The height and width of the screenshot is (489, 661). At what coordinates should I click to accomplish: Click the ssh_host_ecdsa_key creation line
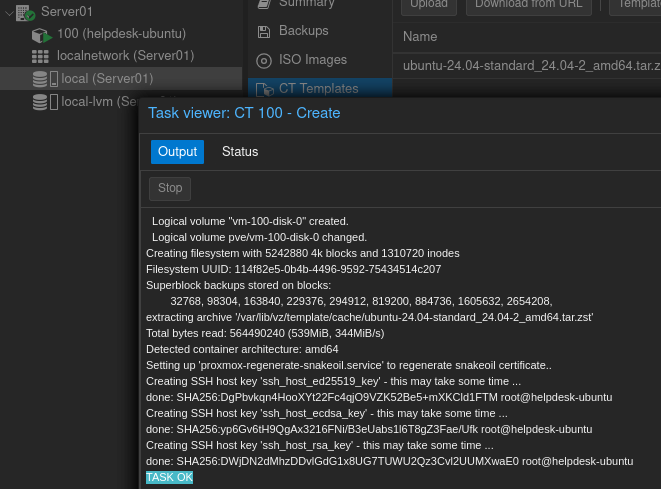point(327,414)
